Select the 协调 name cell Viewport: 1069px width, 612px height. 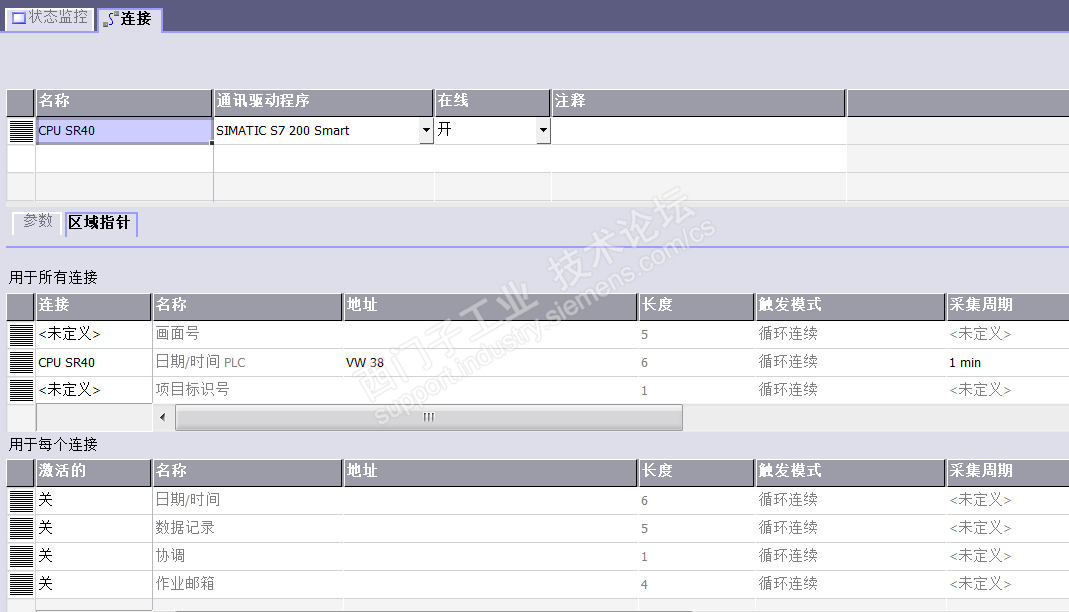(x=247, y=555)
